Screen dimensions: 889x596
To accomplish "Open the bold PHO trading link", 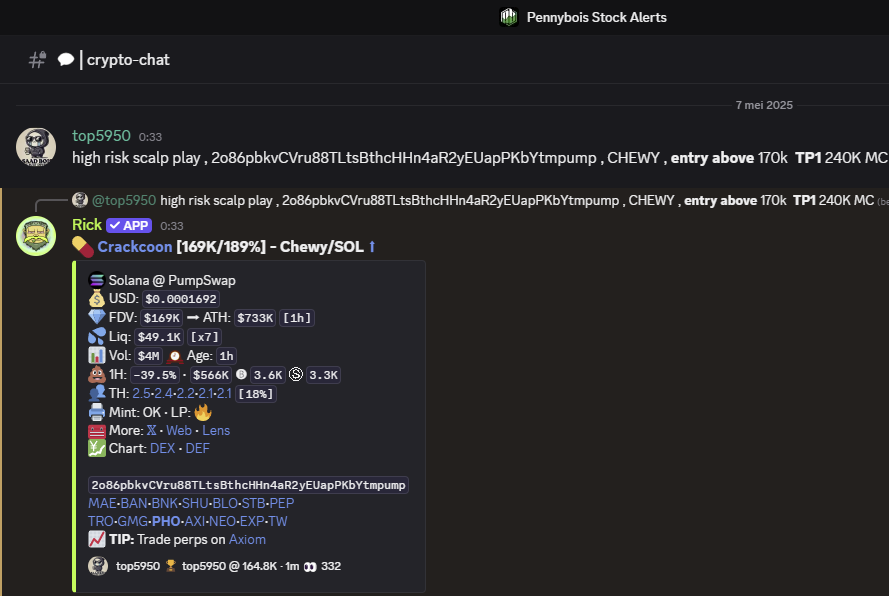I will 166,521.
